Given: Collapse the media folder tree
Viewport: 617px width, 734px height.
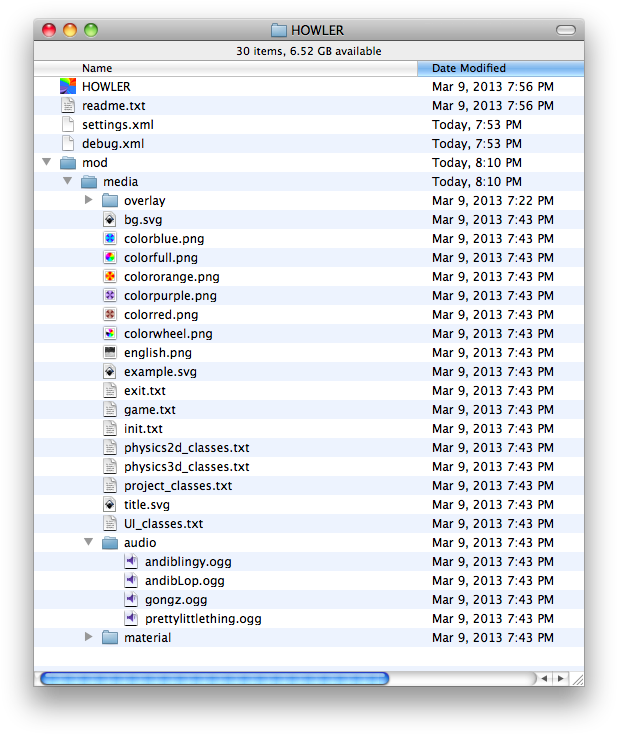Looking at the screenshot, I should 67,181.
